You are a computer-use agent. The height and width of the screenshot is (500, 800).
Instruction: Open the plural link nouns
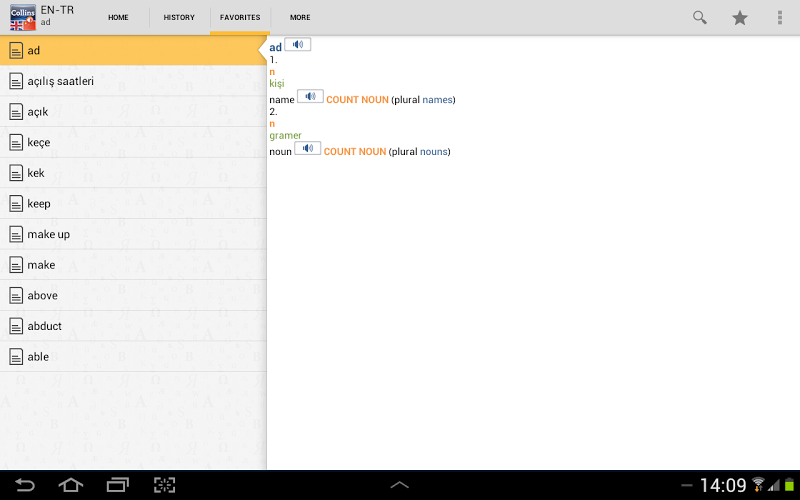(x=434, y=152)
